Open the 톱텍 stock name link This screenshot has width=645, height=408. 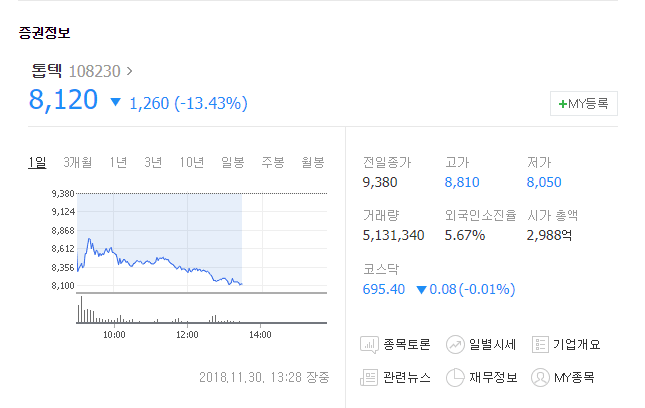(46, 71)
